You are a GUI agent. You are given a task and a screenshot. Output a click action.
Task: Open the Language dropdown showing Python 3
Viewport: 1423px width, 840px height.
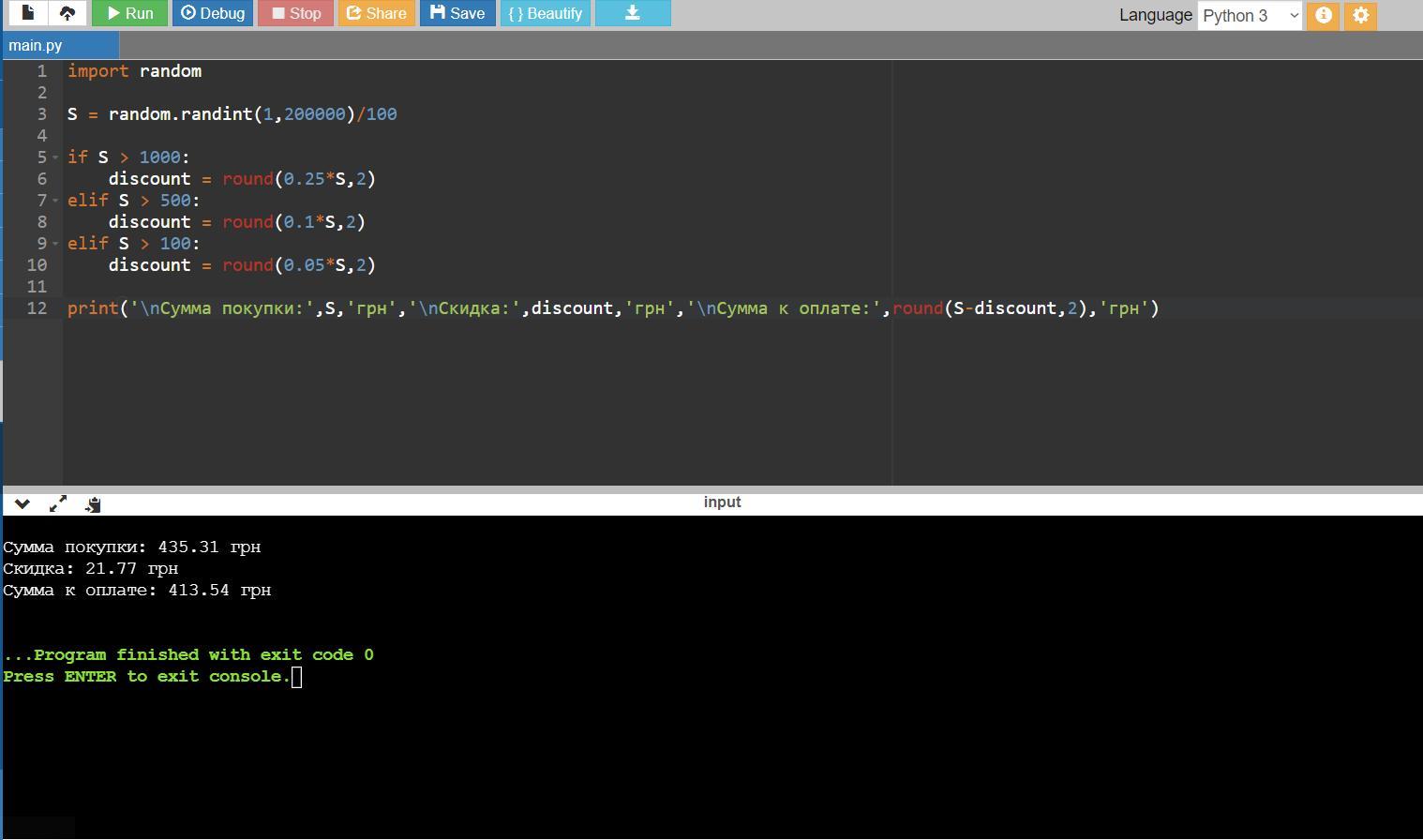1250,15
